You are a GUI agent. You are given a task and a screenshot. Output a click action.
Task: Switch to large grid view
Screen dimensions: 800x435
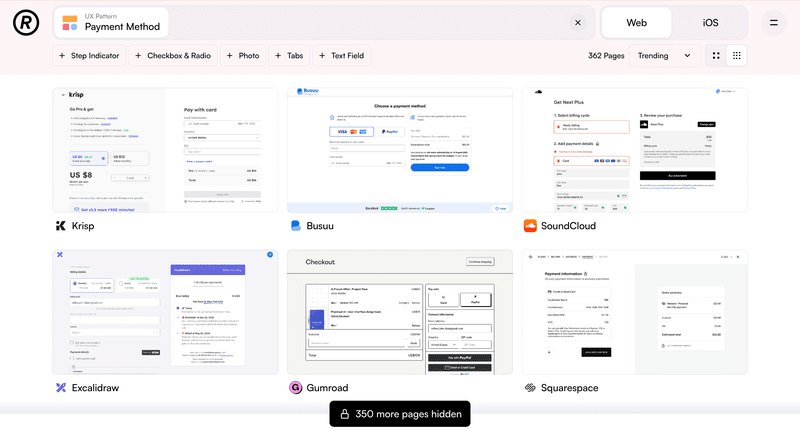click(x=716, y=56)
